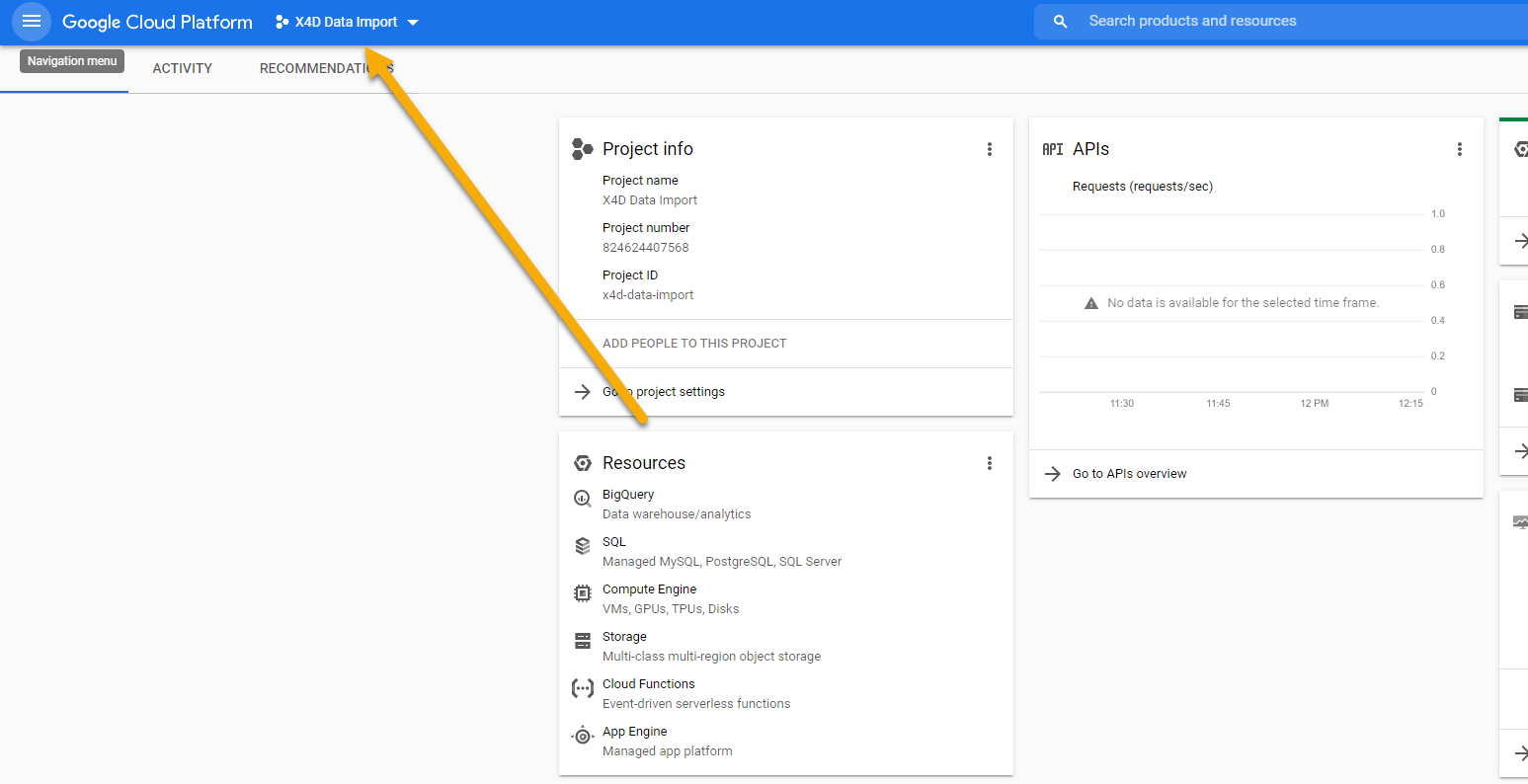Viewport: 1528px width, 784px height.
Task: Click the Compute Engine chip icon
Action: pyautogui.click(x=583, y=593)
